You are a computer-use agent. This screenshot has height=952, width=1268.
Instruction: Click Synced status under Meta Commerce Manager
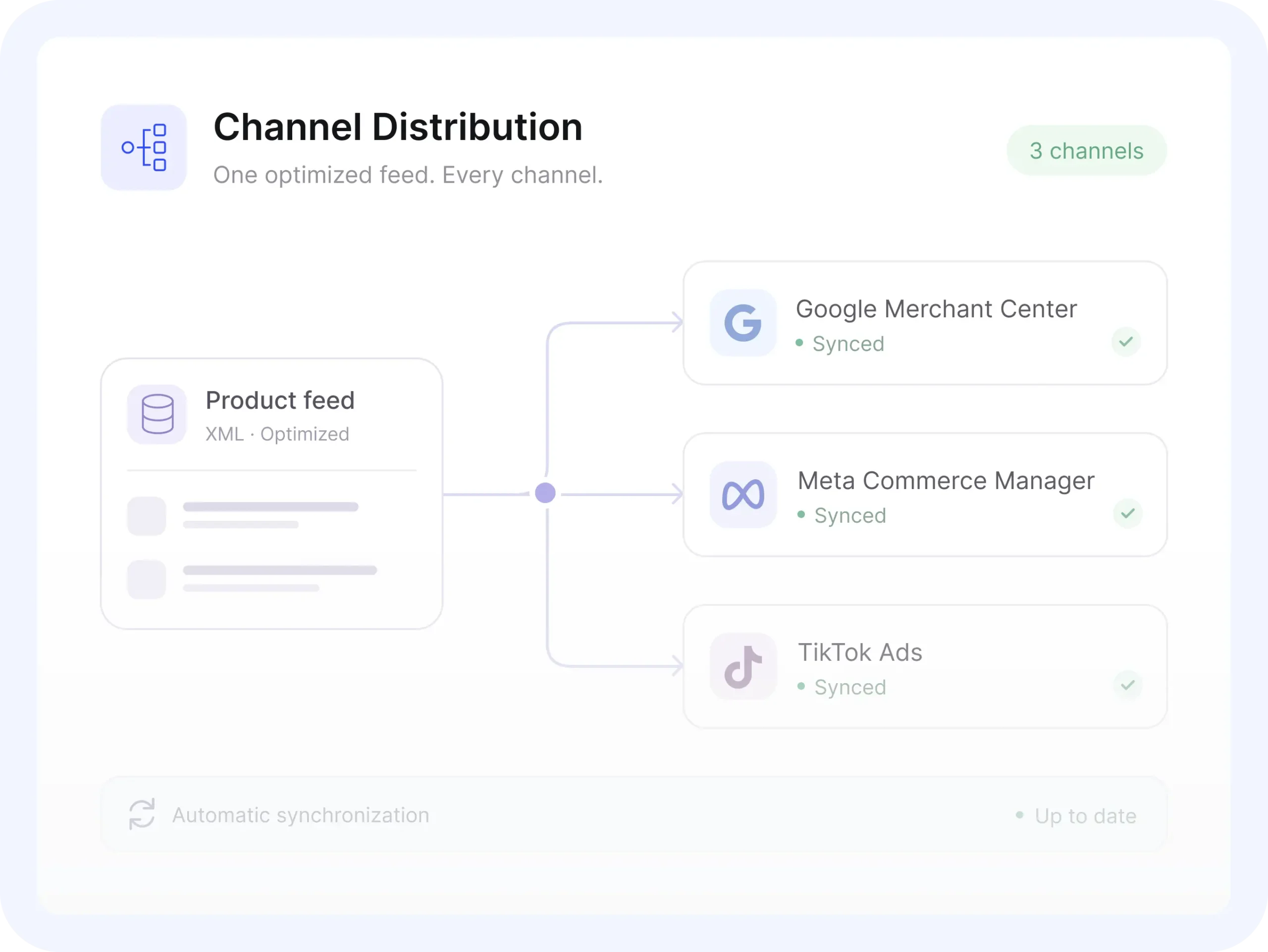tap(842, 515)
